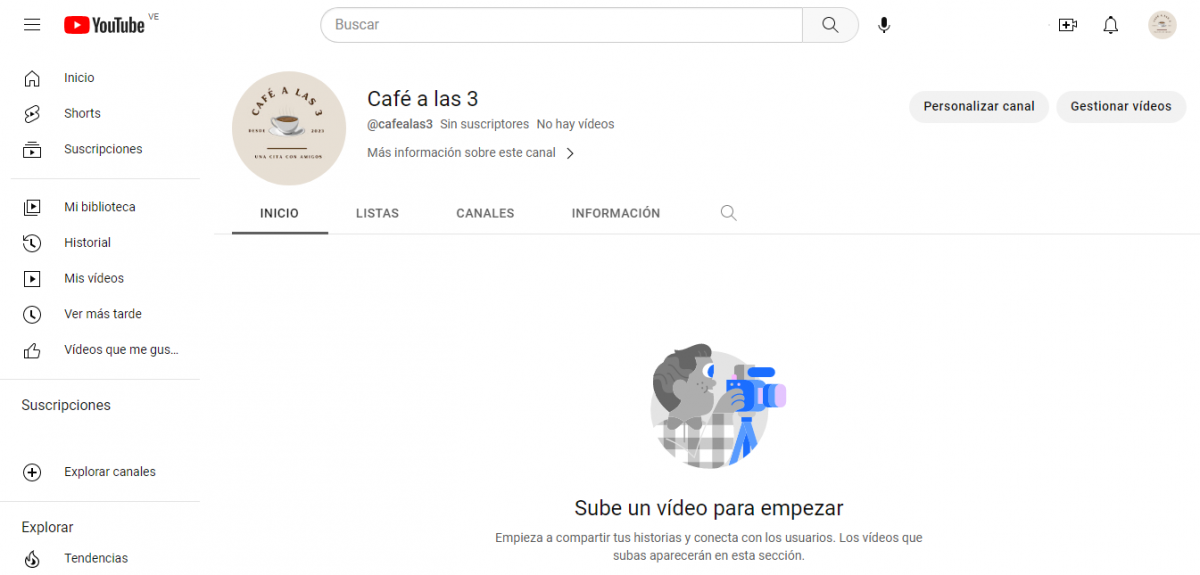1200x575 pixels.
Task: Click Gestionar vídeos button
Action: (1120, 106)
